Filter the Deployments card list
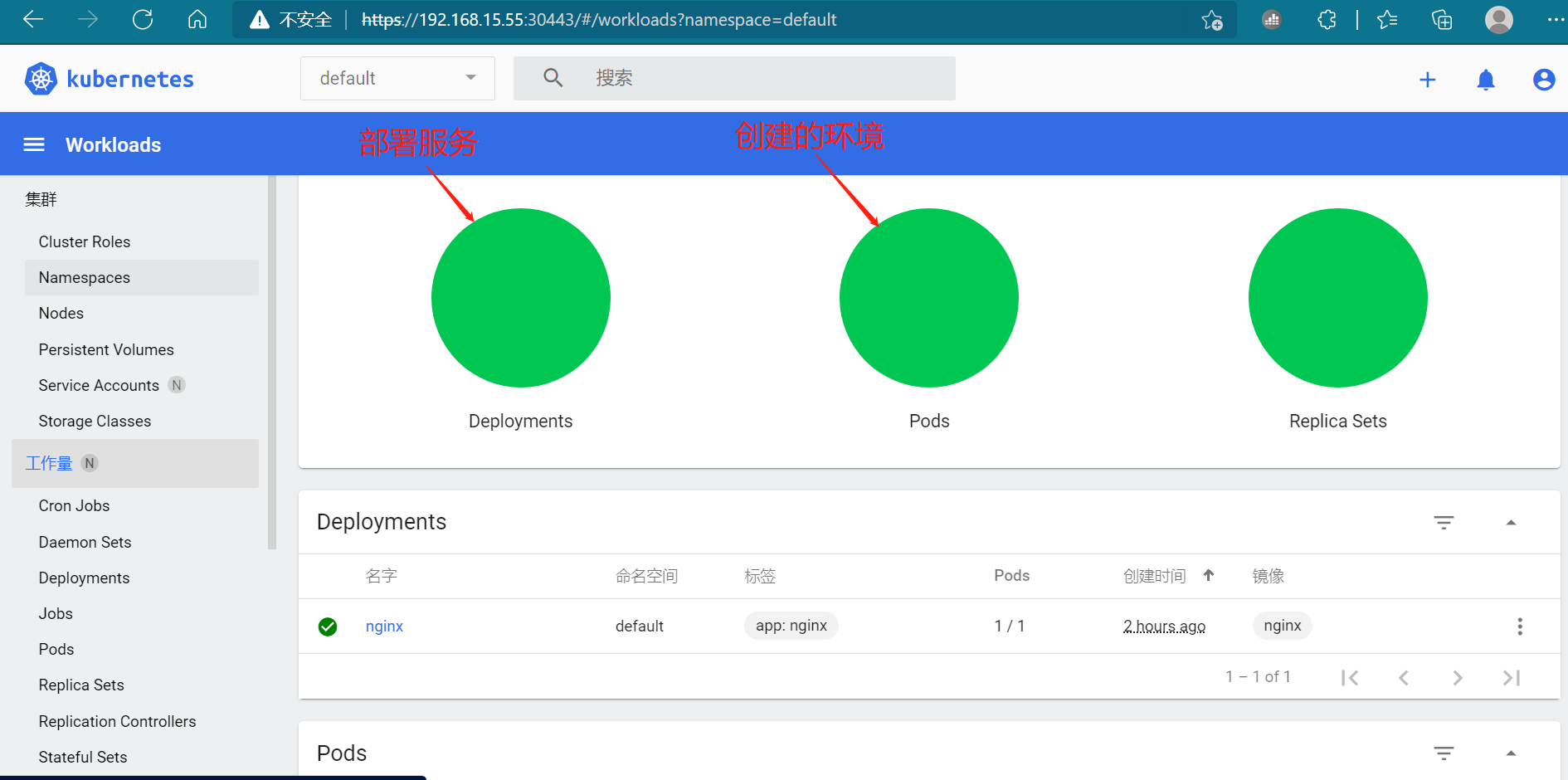Image resolution: width=1568 pixels, height=780 pixels. (1444, 523)
